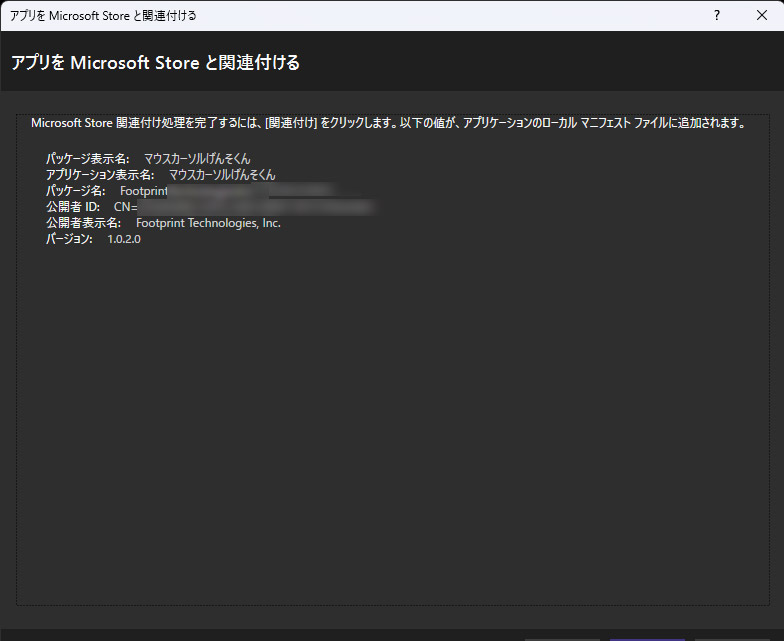Select the version value 1.0.2.0
This screenshot has height=641, width=784.
[x=124, y=239]
